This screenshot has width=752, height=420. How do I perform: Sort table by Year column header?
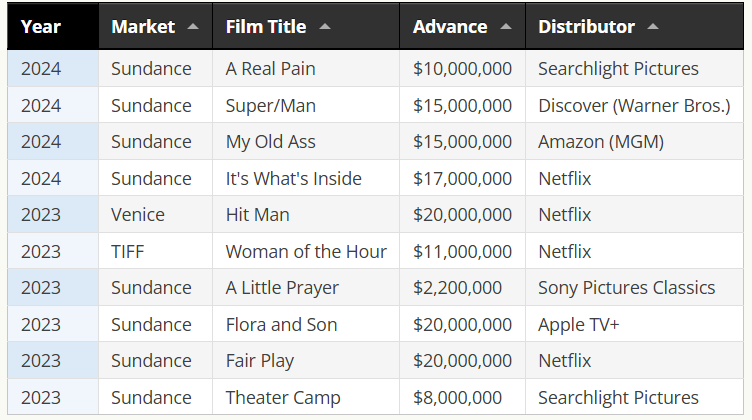[x=40, y=27]
